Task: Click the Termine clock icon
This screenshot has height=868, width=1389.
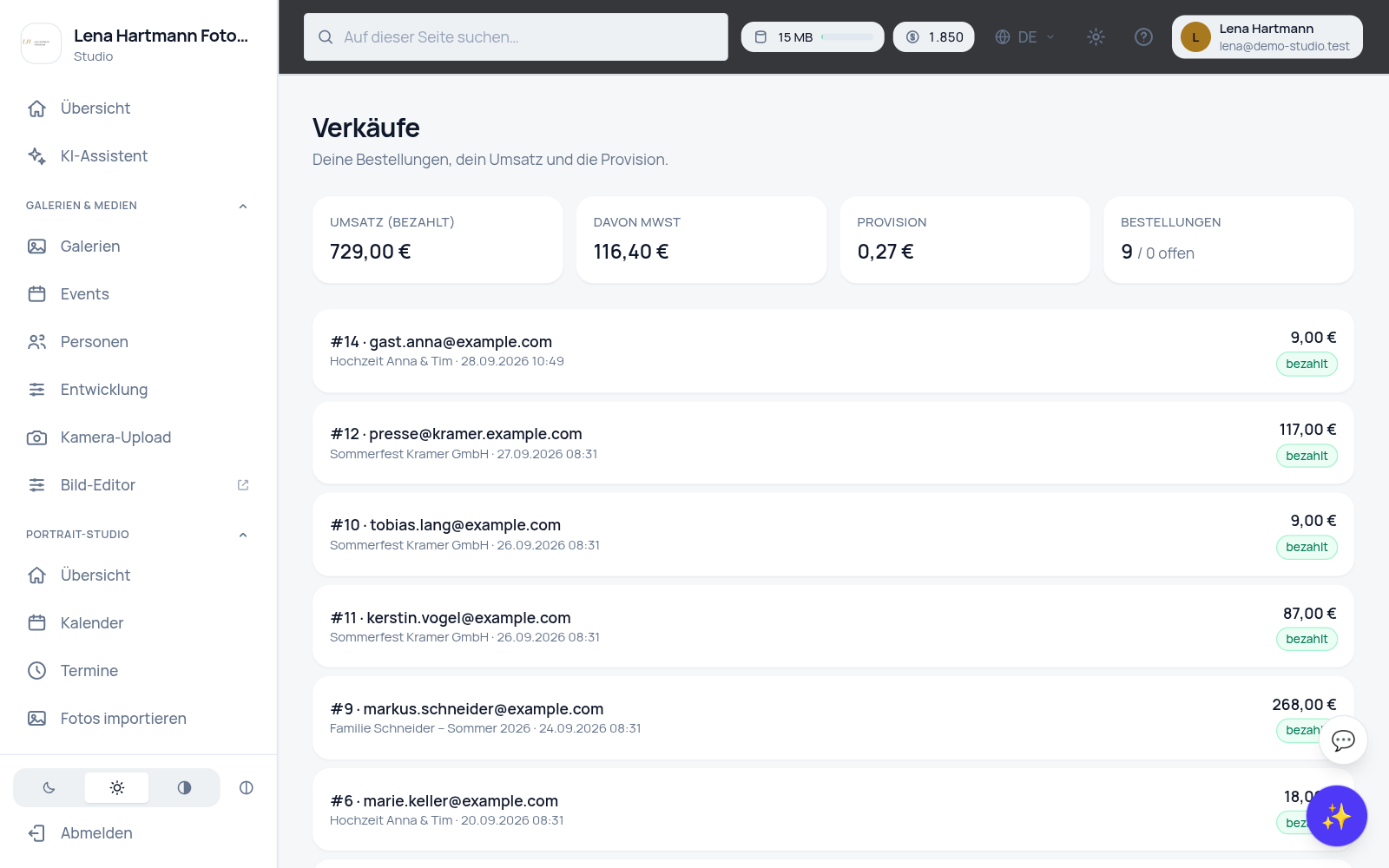Action: coord(36,671)
